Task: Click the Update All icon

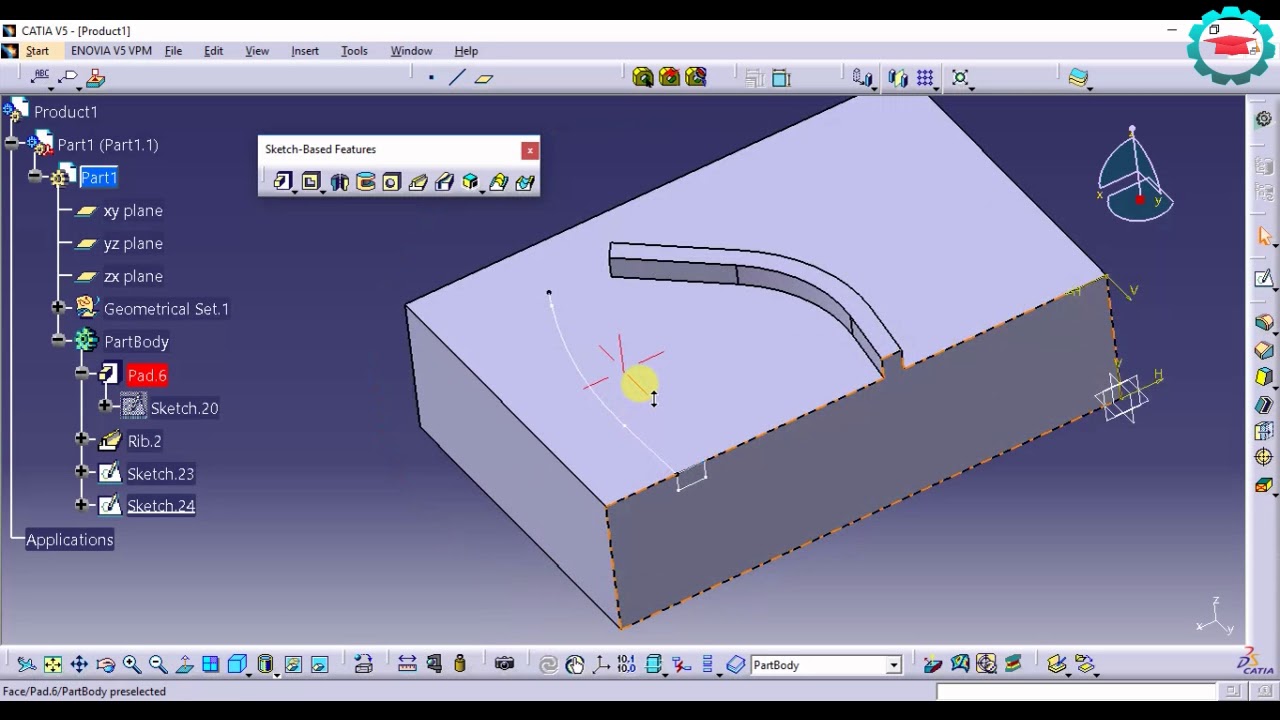Action: click(x=548, y=664)
